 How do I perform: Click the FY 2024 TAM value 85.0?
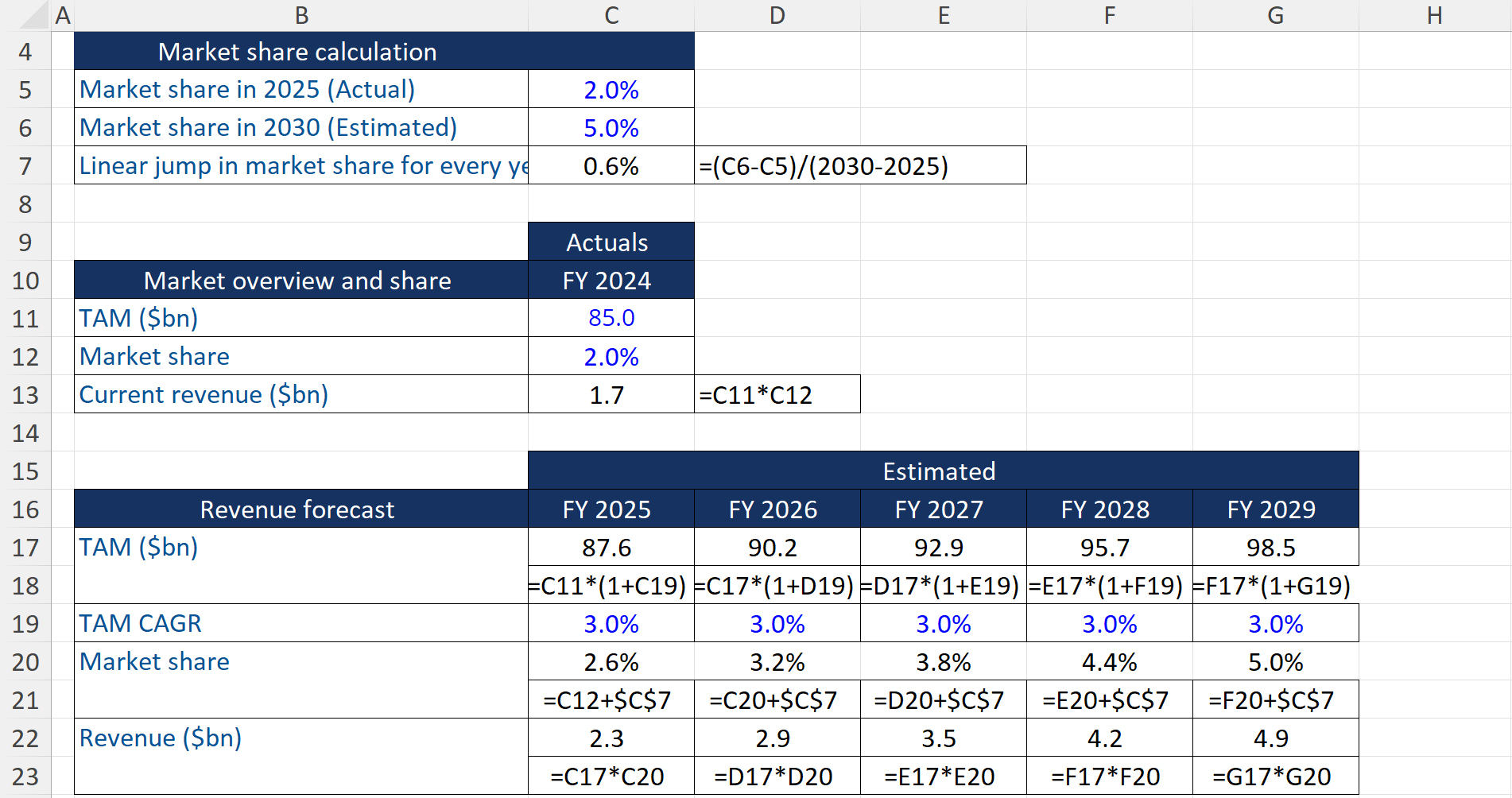[611, 318]
